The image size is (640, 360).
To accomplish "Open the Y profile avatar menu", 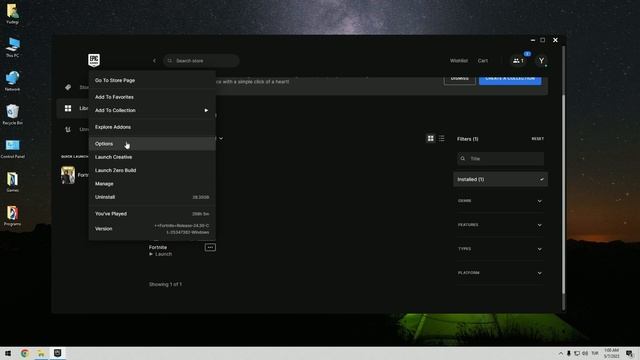I will click(541, 61).
